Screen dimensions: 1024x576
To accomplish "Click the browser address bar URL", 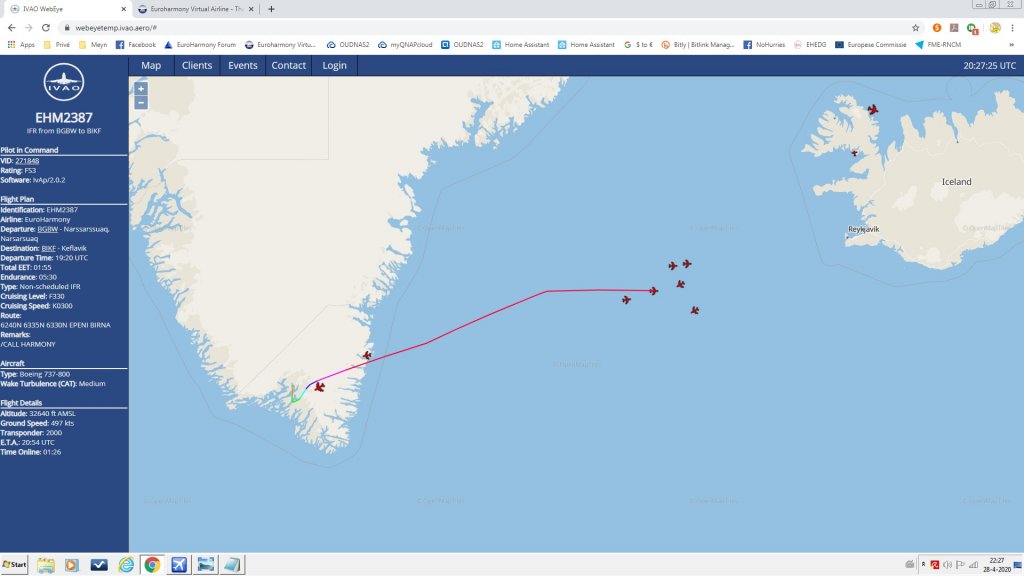I will coord(116,28).
